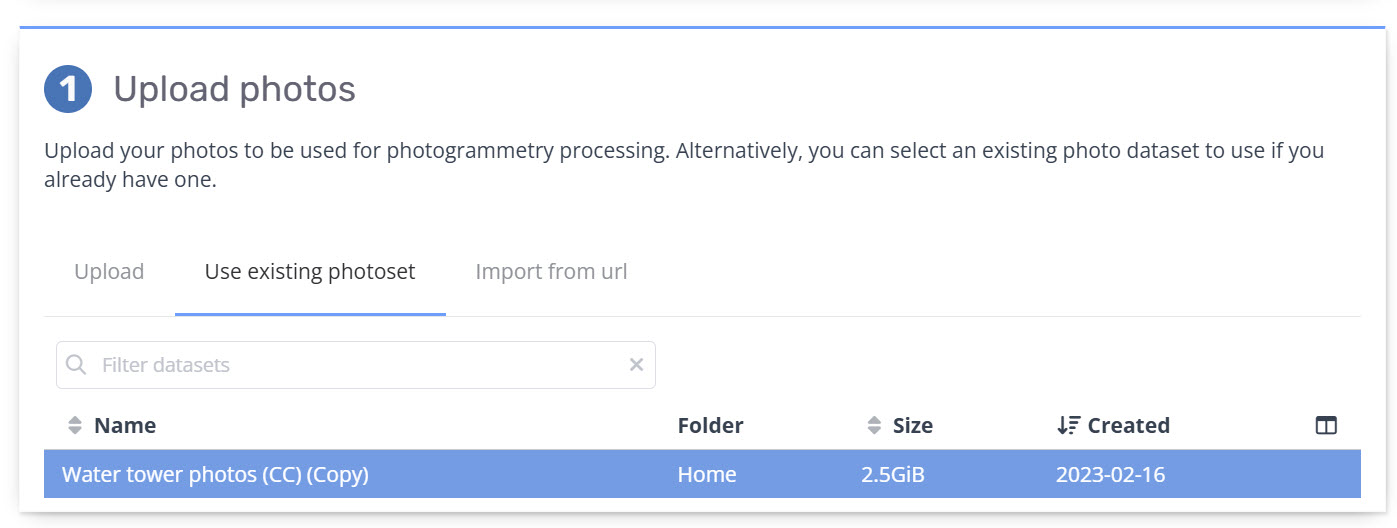The height and width of the screenshot is (528, 1397).
Task: Toggle the descending sort icon beside Created
Action: pyautogui.click(x=1069, y=426)
